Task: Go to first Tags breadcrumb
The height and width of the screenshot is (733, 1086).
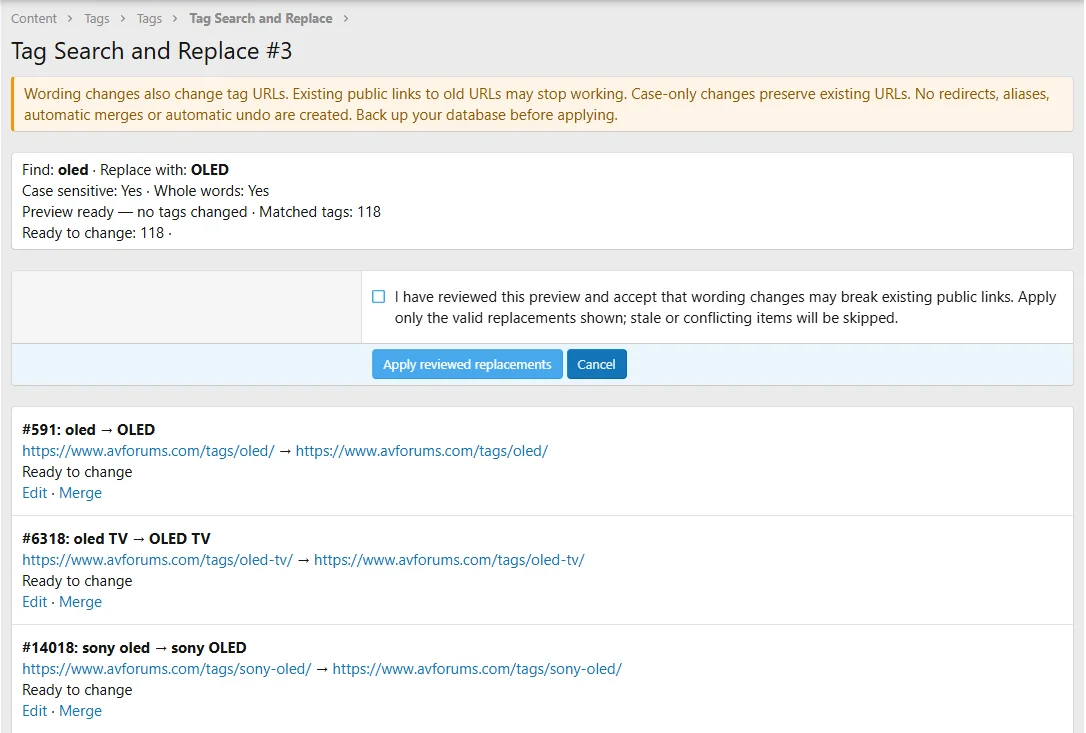Action: pos(97,19)
